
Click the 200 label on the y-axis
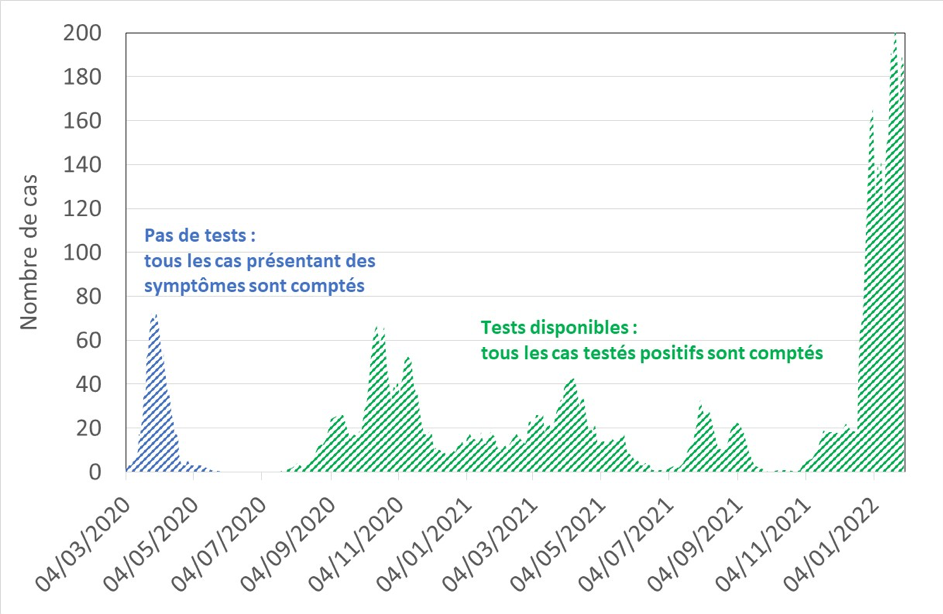82,34
